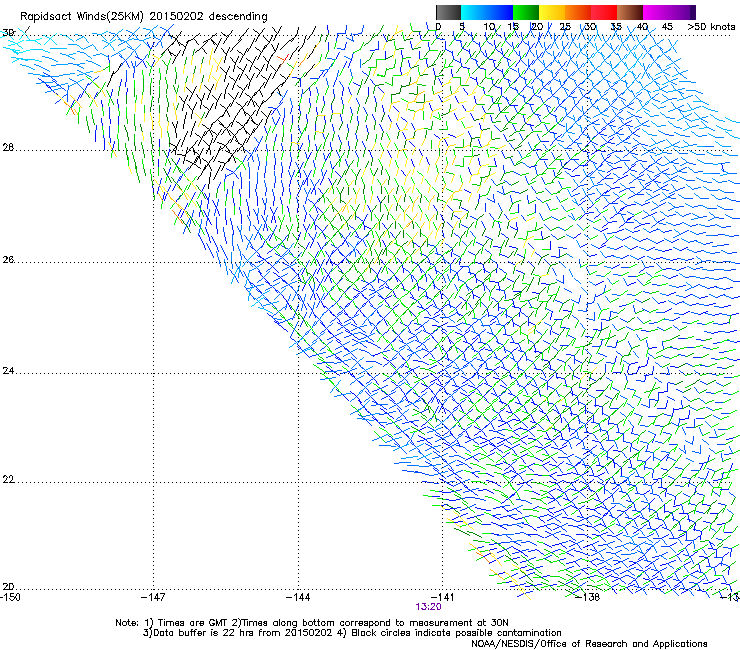Viewport: 740px width, 650px height.
Task: Click the yellow 20-25 knots legend swatch
Action: pyautogui.click(x=552, y=12)
